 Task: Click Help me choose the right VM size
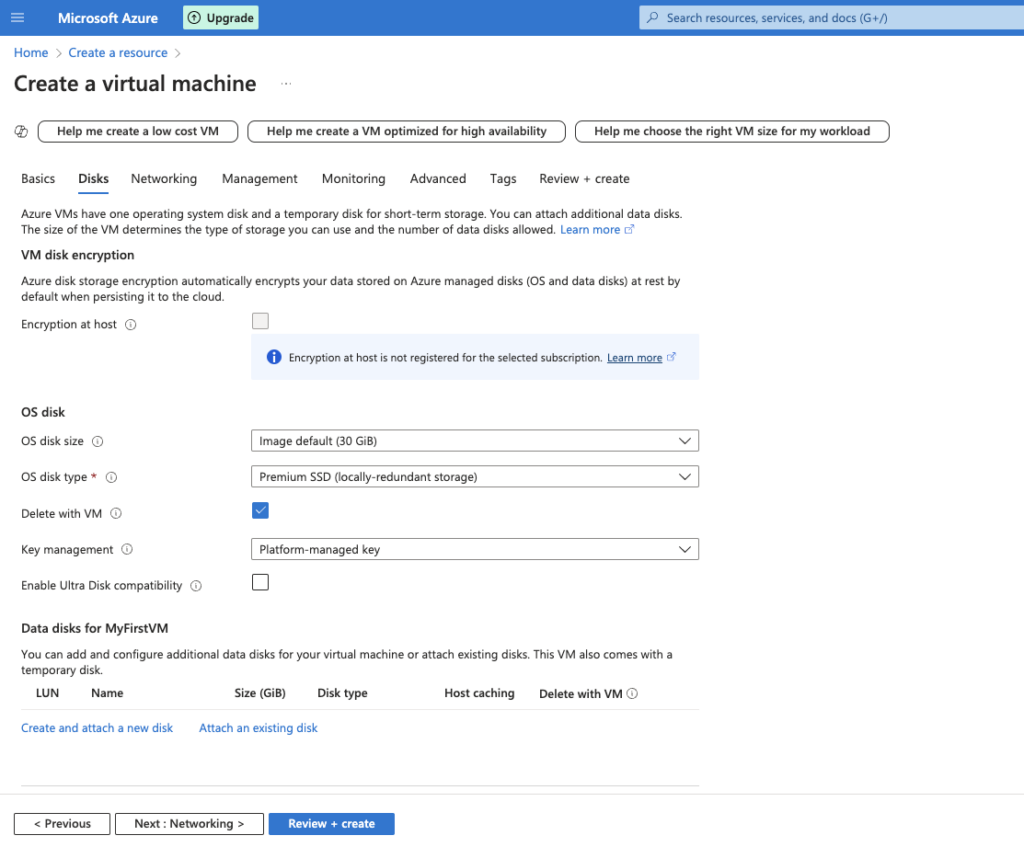[731, 131]
